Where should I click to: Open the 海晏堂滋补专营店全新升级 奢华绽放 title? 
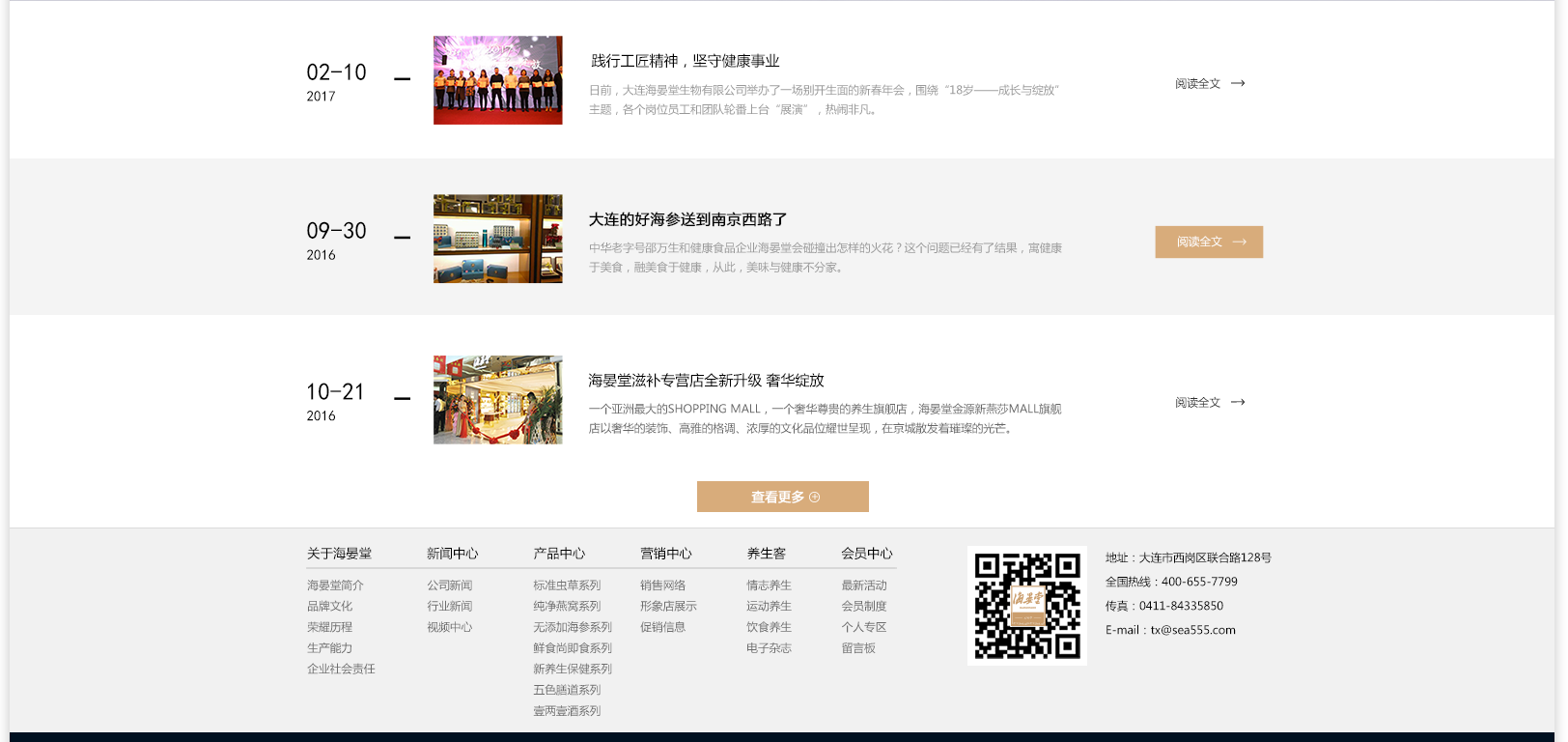pyautogui.click(x=706, y=381)
